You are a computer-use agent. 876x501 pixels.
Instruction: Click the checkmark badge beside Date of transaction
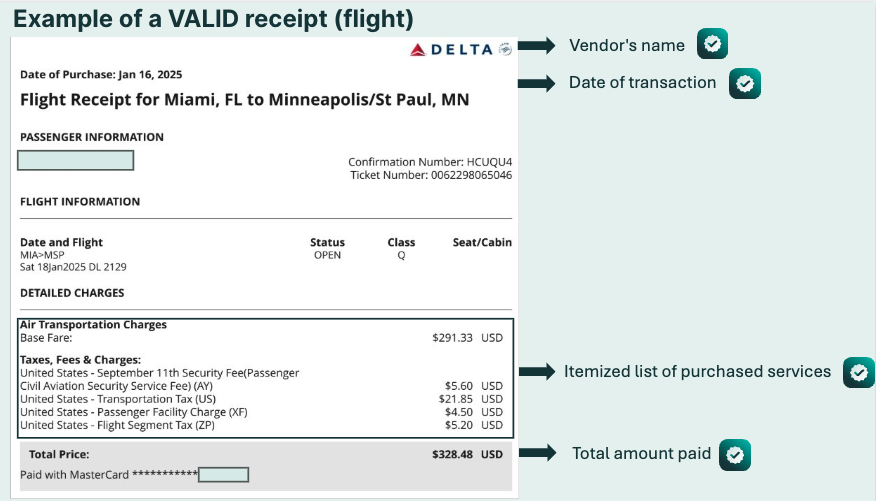click(x=745, y=84)
